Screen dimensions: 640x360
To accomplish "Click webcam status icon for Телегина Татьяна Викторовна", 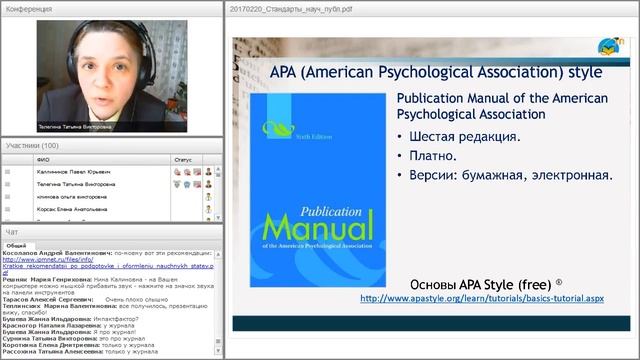I will pyautogui.click(x=187, y=184).
